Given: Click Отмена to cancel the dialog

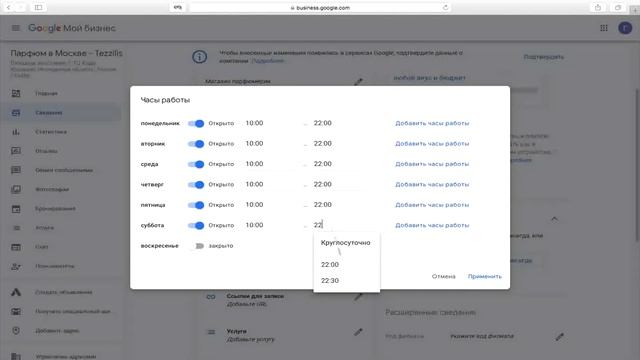Looking at the screenshot, I should click(444, 276).
